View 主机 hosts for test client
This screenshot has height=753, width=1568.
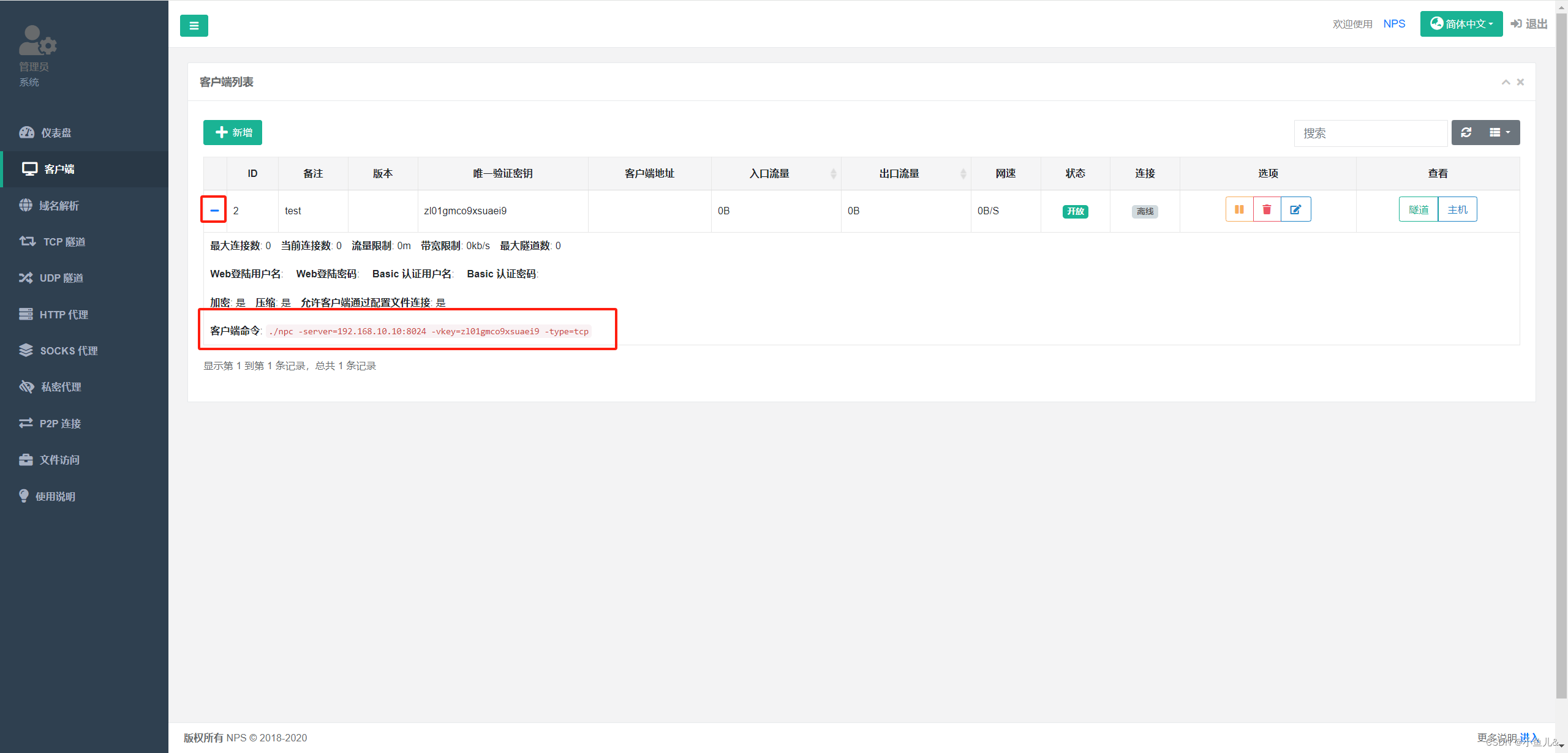click(1458, 209)
